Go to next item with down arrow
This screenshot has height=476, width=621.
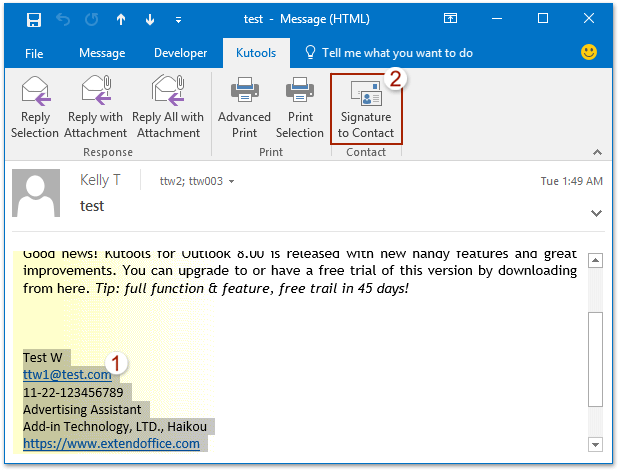pyautogui.click(x=151, y=19)
